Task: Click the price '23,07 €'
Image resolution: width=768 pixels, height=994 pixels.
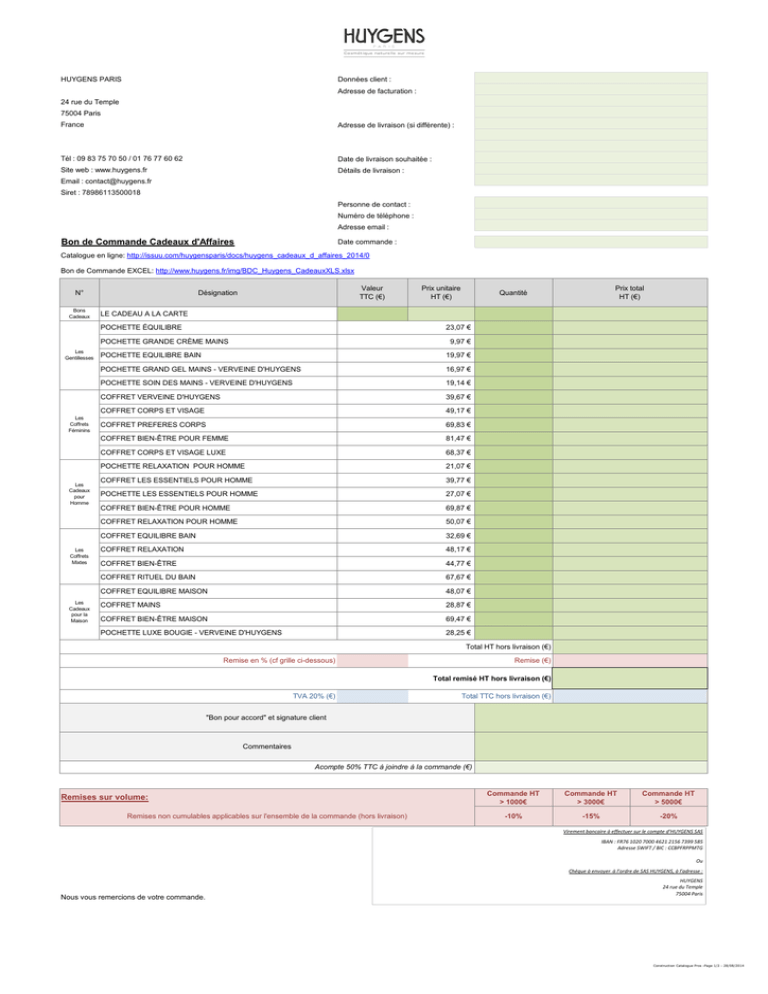Action: point(458,328)
